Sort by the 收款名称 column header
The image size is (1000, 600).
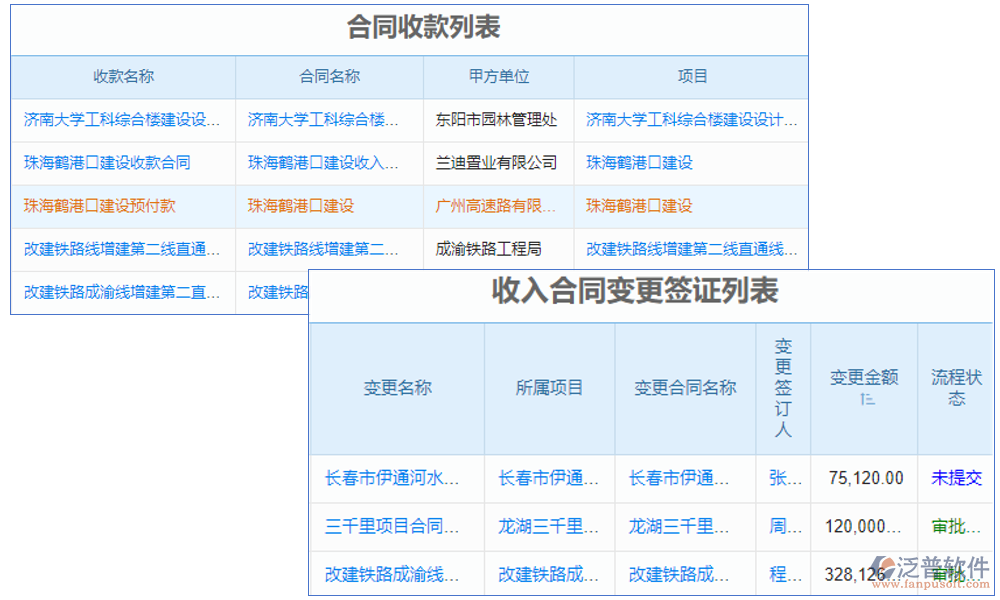(122, 77)
